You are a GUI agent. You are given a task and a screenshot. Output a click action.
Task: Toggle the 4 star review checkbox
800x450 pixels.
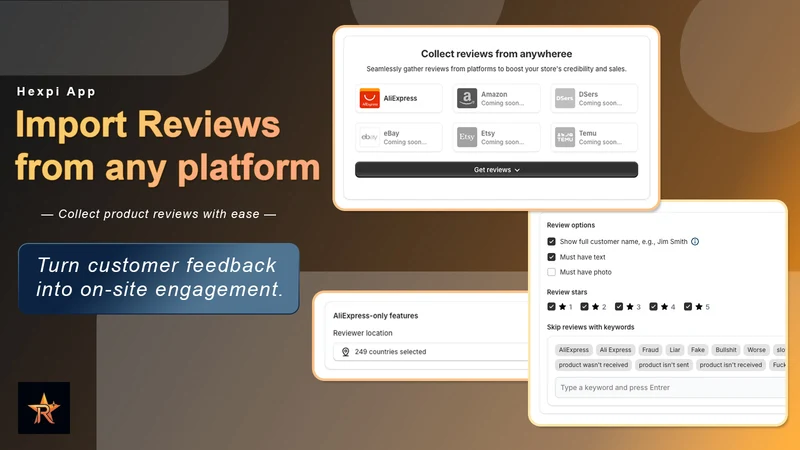click(x=654, y=307)
